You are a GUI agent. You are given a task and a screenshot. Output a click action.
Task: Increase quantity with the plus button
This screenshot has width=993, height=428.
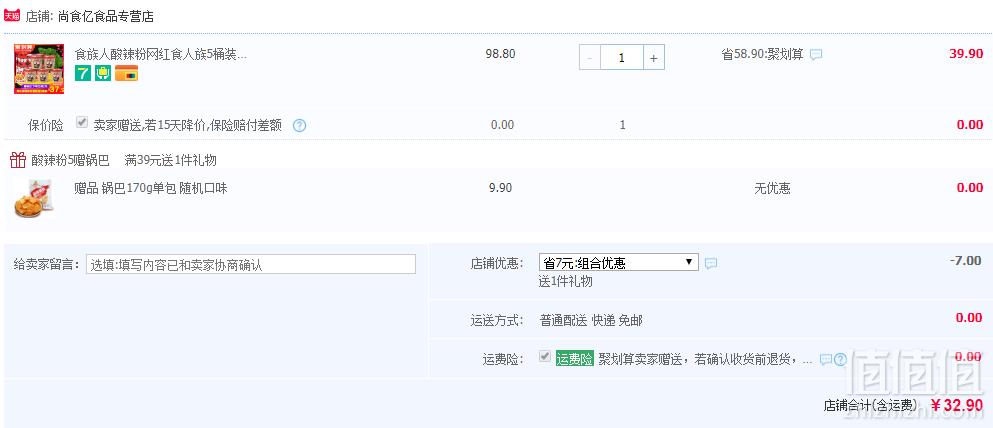pyautogui.click(x=654, y=58)
